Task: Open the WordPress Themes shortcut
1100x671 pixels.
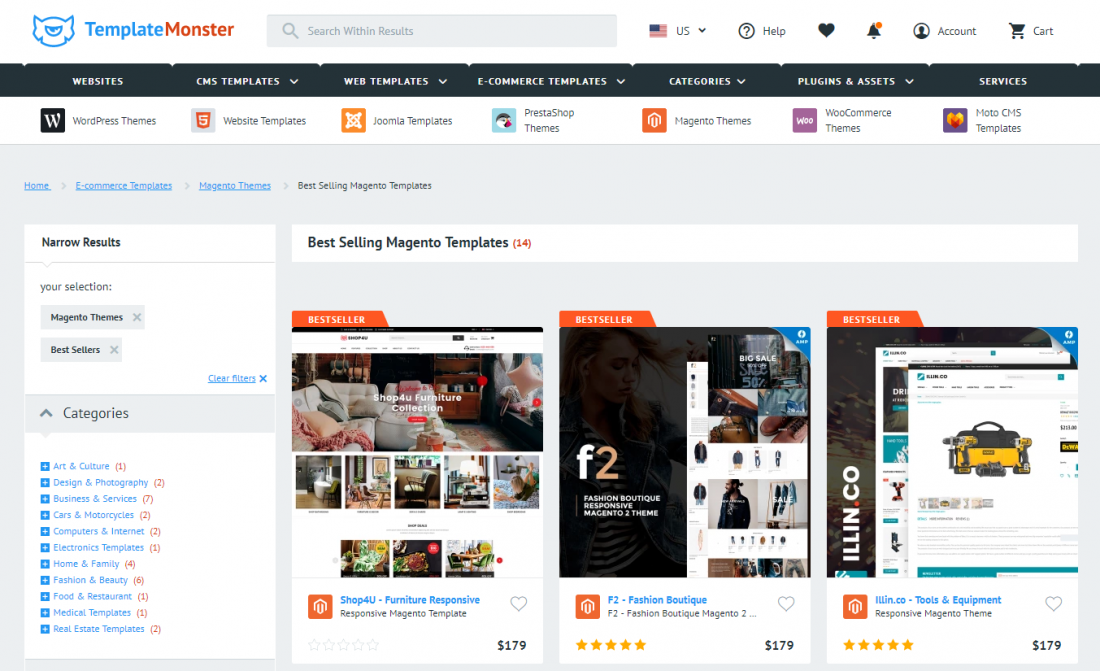Action: pos(114,121)
